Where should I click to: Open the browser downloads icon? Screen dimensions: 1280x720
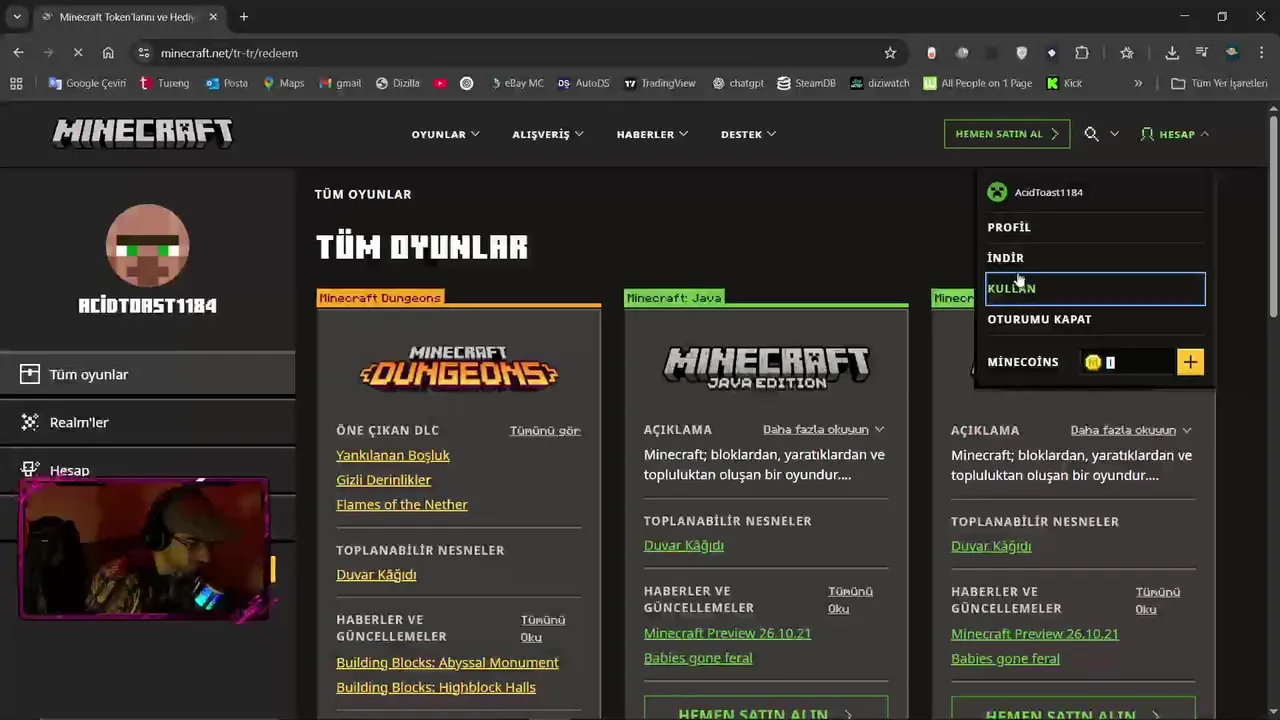1172,53
